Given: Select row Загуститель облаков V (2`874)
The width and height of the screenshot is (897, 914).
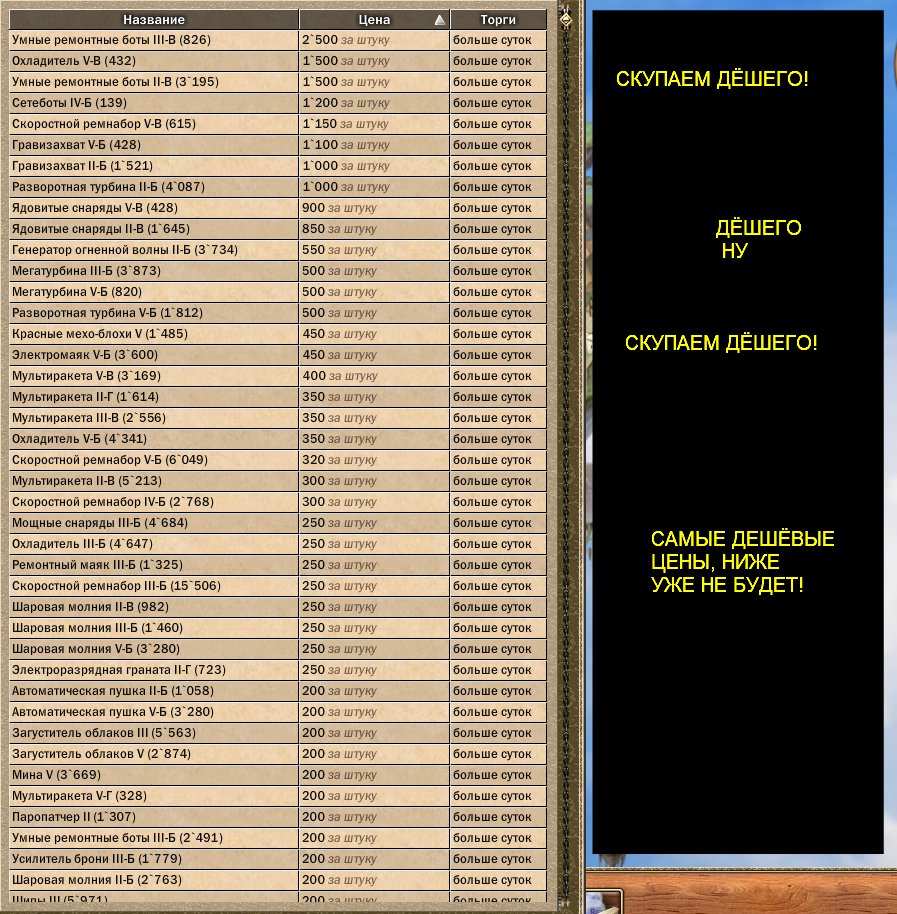Looking at the screenshot, I should [278, 754].
